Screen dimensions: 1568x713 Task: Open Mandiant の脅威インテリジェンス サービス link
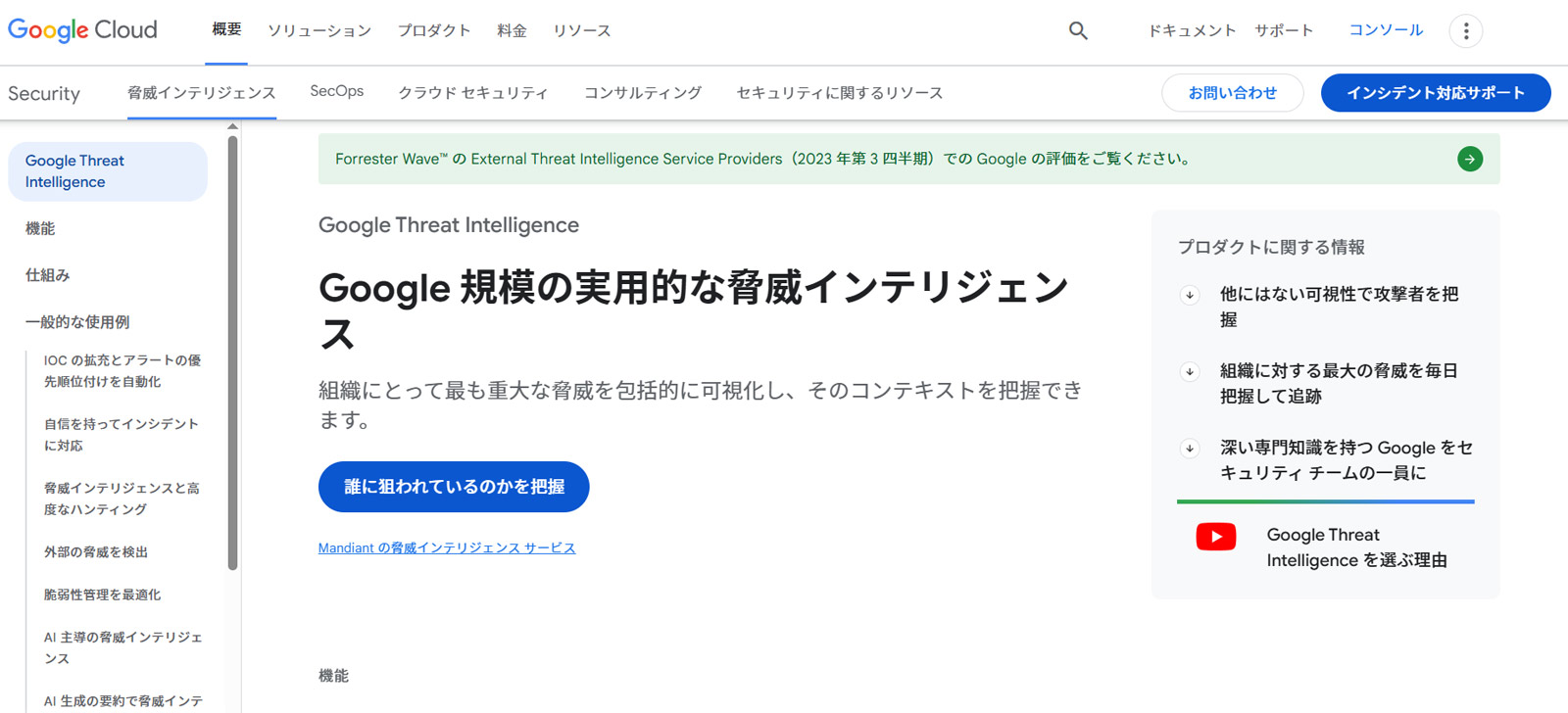click(447, 547)
